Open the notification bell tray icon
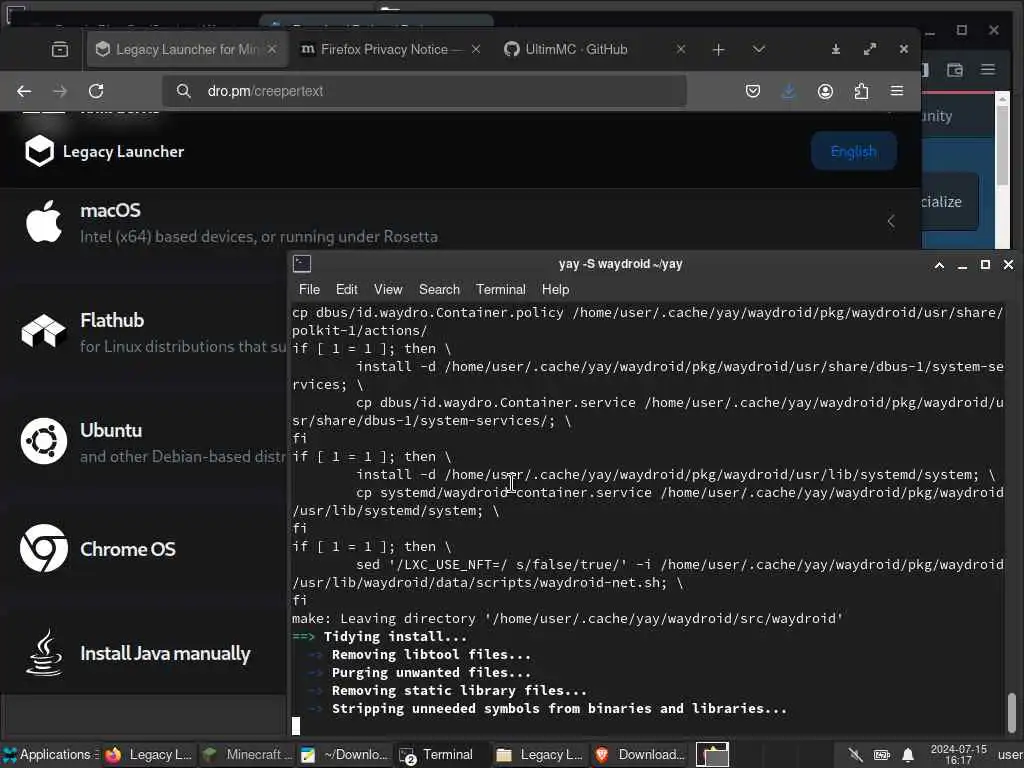This screenshot has width=1024, height=768. point(908,756)
